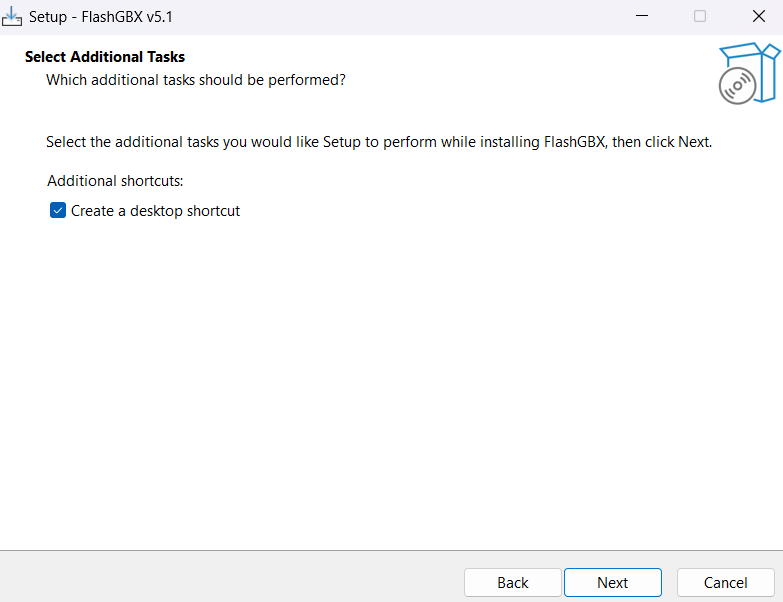Click the separator line above footer buttons
Image resolution: width=783 pixels, height=602 pixels.
pyautogui.click(x=392, y=551)
